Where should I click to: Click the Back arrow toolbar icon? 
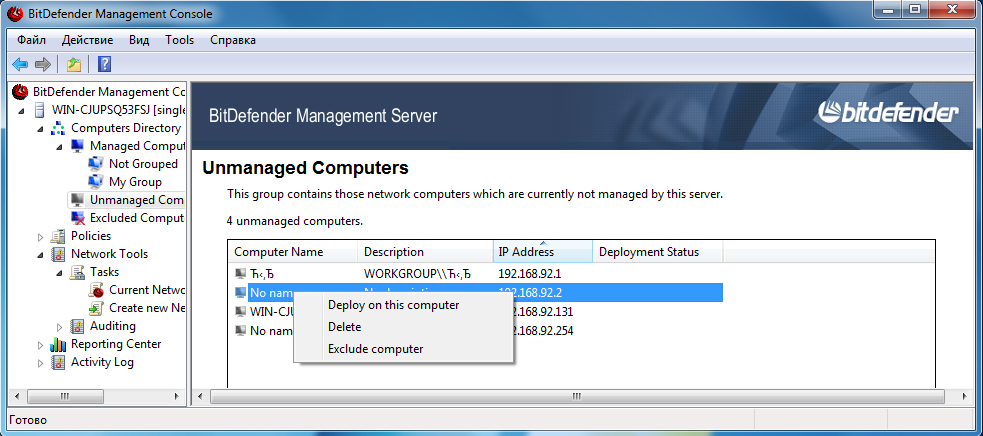pos(20,64)
